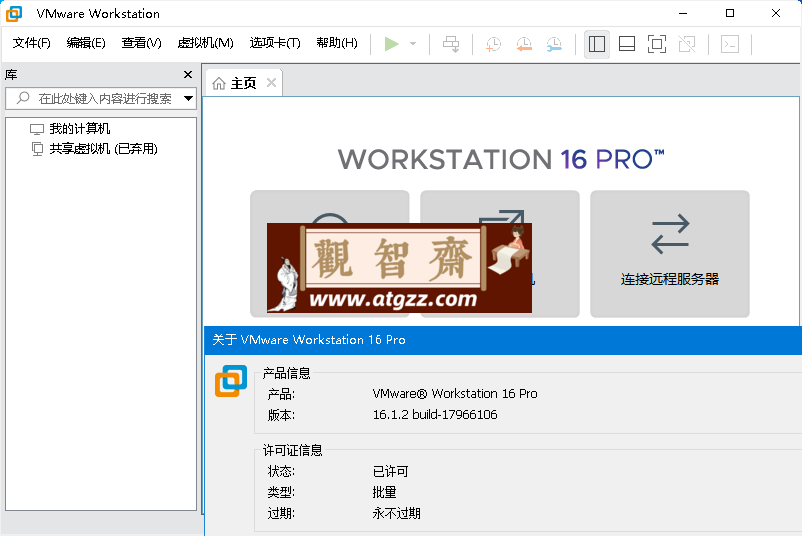Image resolution: width=802 pixels, height=536 pixels.
Task: Open the 虚拟机(M) menu
Action: (x=205, y=43)
